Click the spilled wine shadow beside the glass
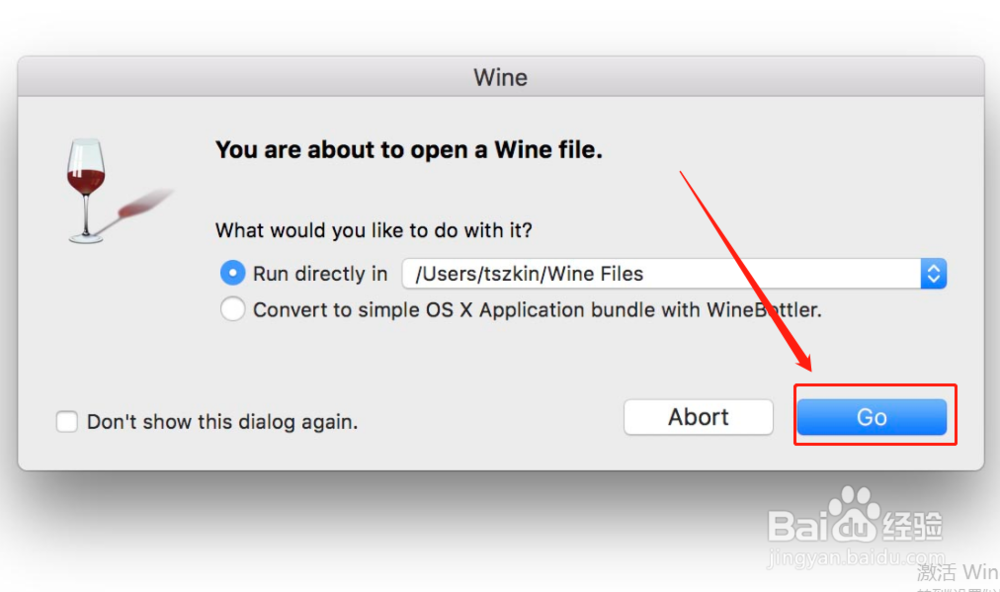The width and height of the screenshot is (1000, 592). coord(143,204)
